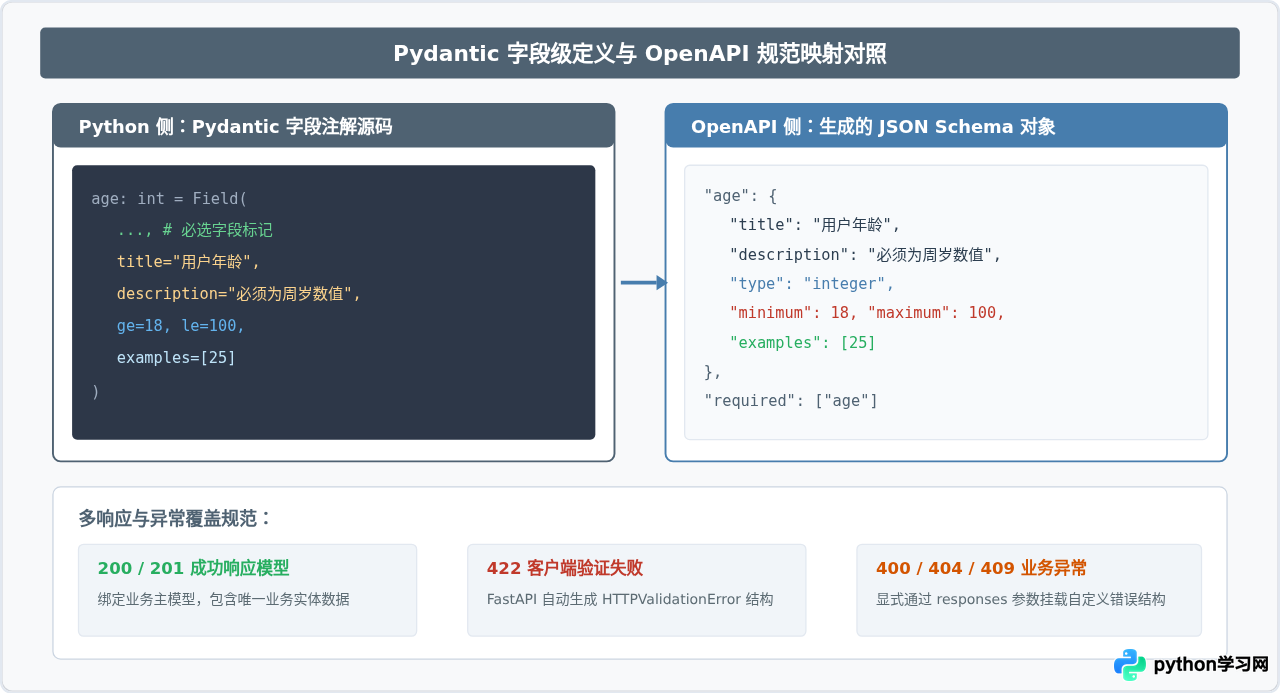Select the '200 / 201 成功响应模型' card title
This screenshot has width=1280, height=693.
pos(194,568)
